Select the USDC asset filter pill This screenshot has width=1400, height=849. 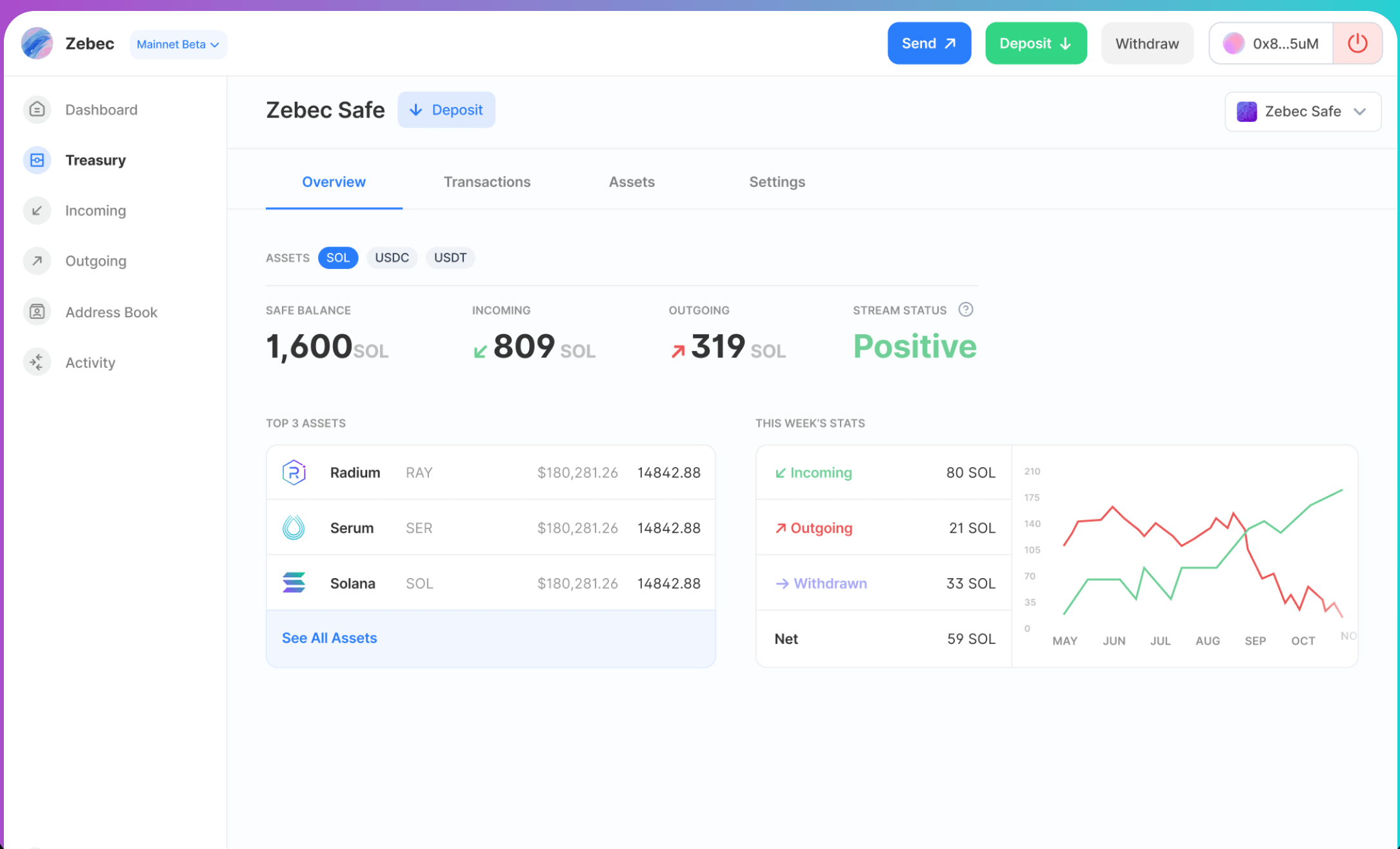point(392,257)
